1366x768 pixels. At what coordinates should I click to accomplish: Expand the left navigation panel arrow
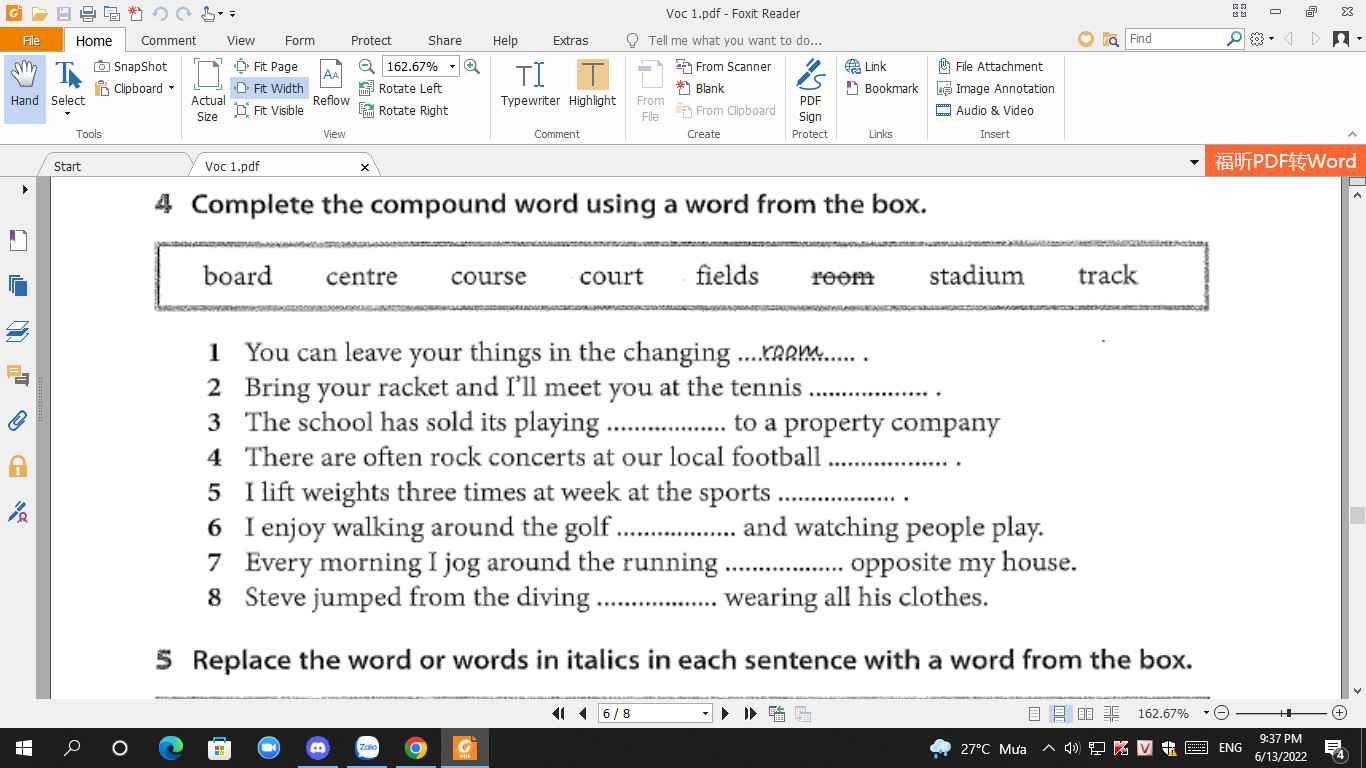25,189
